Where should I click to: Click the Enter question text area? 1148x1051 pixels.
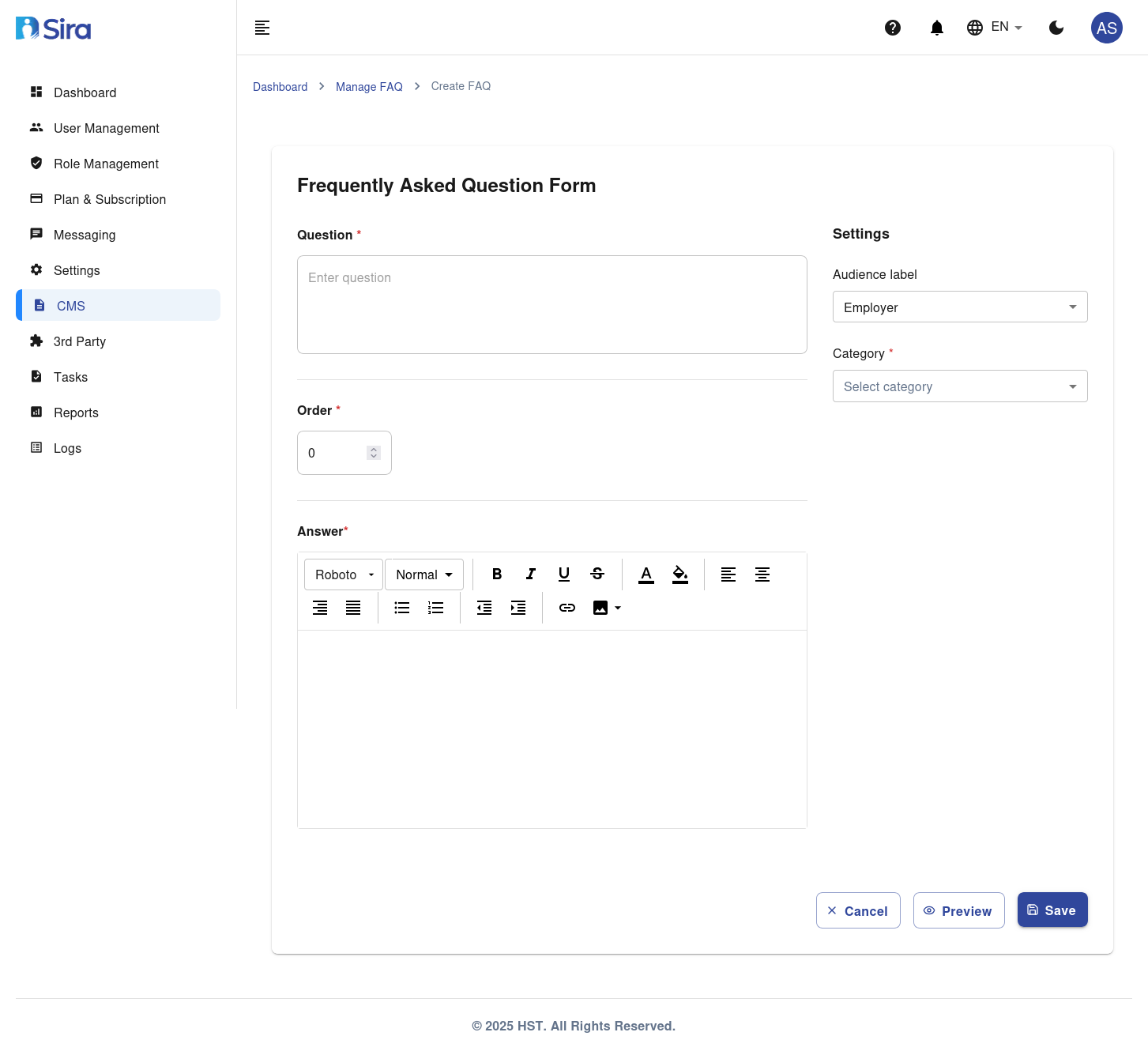pos(551,304)
